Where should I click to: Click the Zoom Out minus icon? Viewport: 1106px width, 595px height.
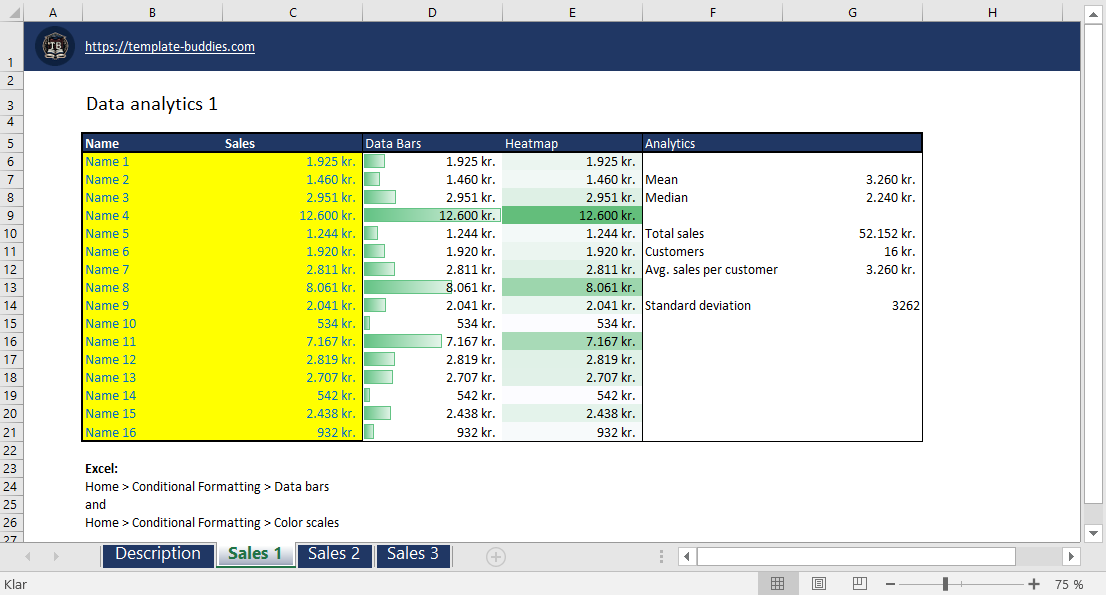[890, 583]
